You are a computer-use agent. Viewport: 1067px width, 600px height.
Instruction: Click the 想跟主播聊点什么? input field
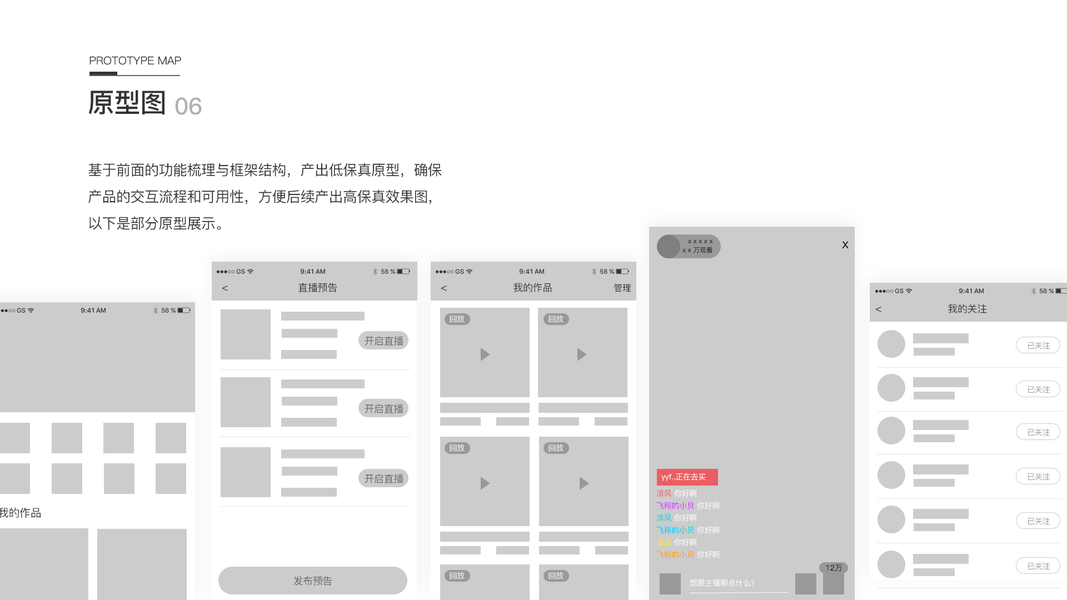(x=739, y=583)
